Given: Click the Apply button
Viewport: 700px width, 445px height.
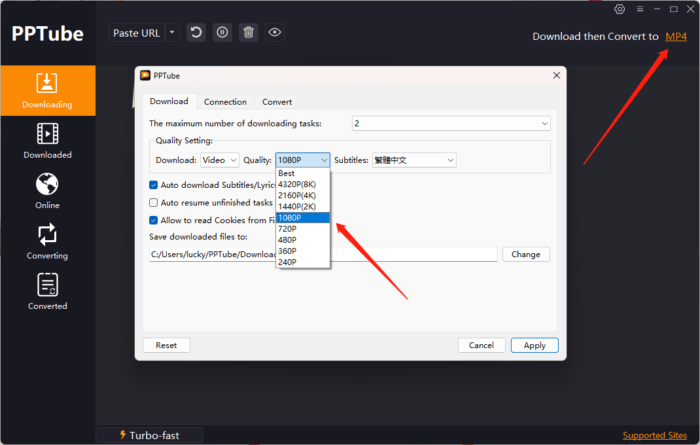Looking at the screenshot, I should point(534,345).
